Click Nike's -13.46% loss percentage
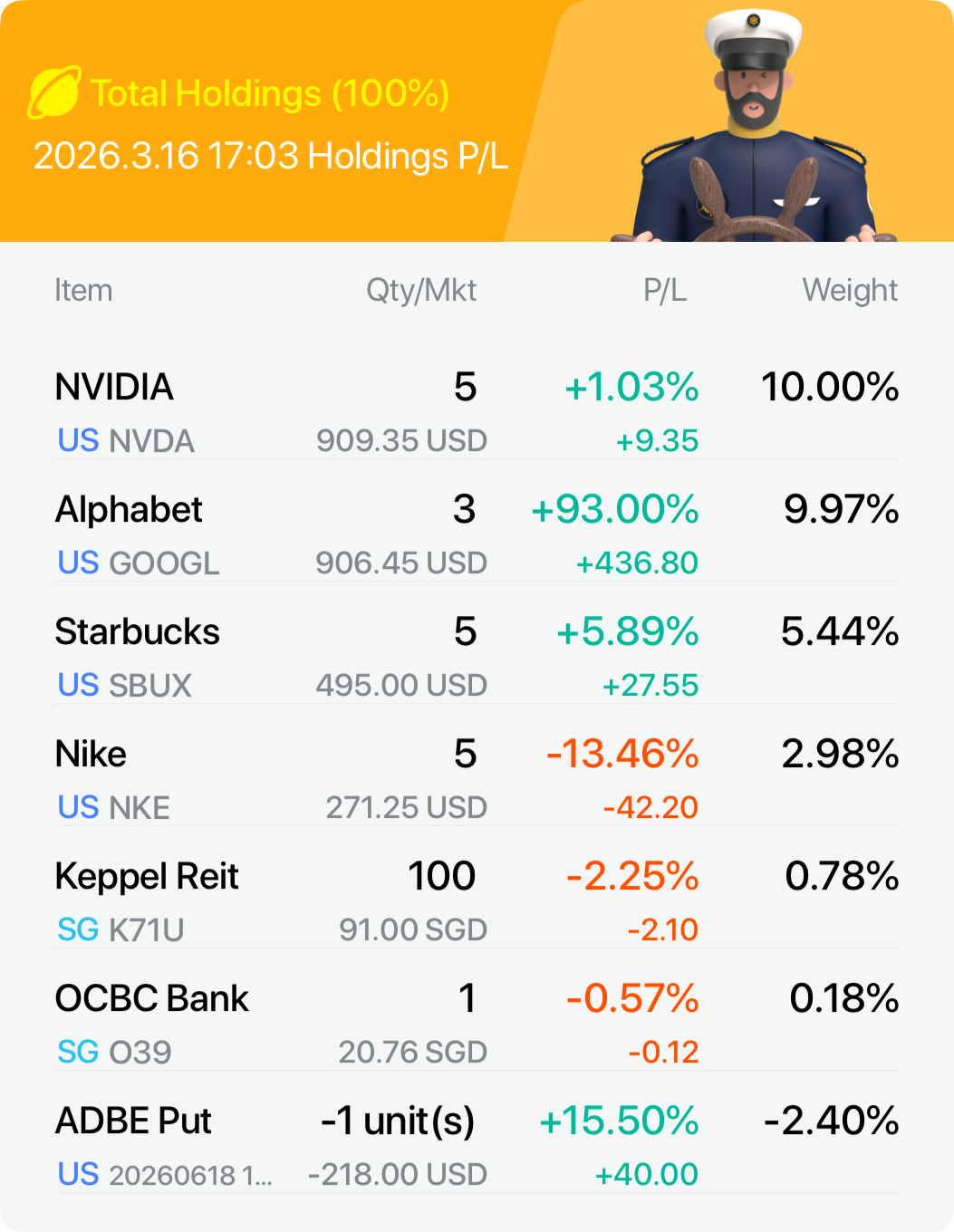This screenshot has width=954, height=1232. [x=622, y=755]
